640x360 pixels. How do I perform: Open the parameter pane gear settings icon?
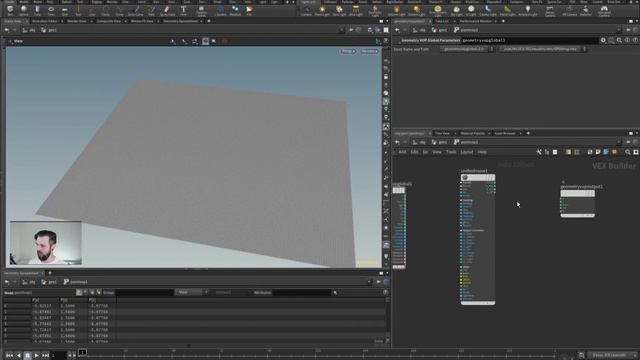pyautogui.click(x=603, y=40)
